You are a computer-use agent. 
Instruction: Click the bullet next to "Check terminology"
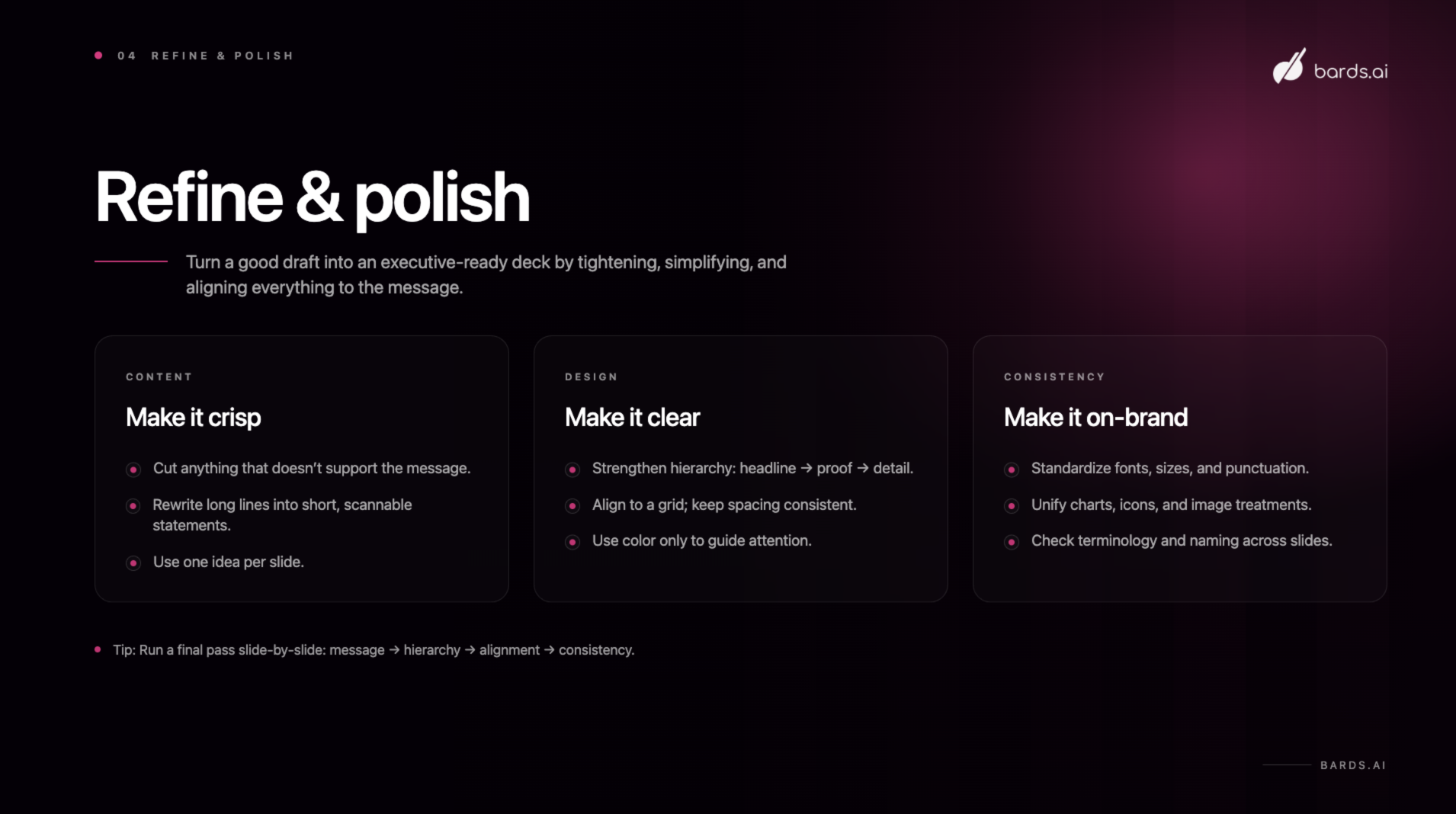(1012, 542)
